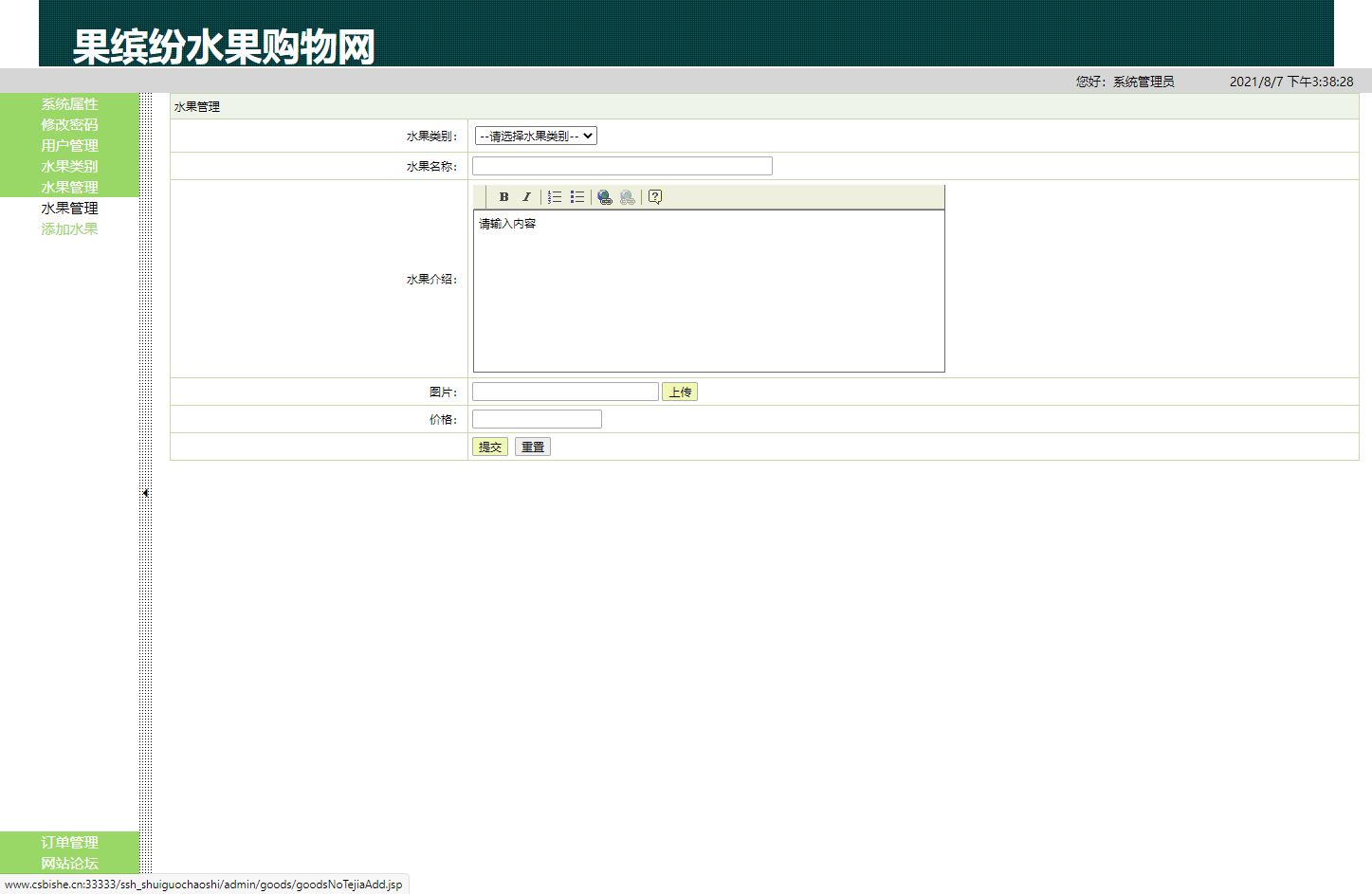Click the 水果介绍: form label

(431, 280)
